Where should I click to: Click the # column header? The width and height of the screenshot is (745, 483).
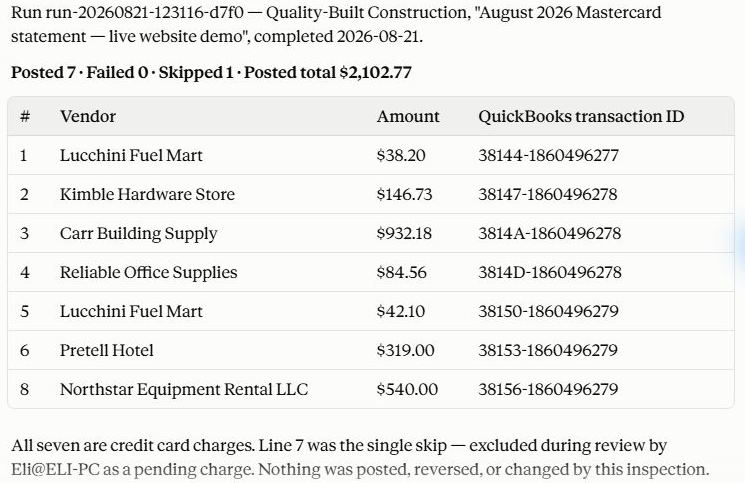coord(25,116)
